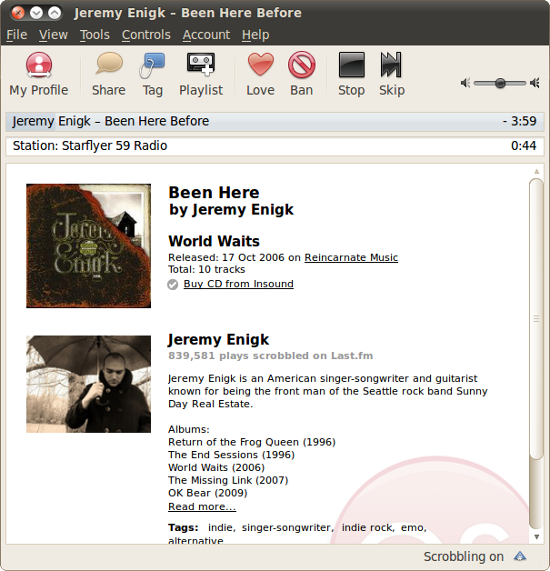550x571 pixels.
Task: Follow the Reincarnate Music label link
Action: [x=351, y=257]
